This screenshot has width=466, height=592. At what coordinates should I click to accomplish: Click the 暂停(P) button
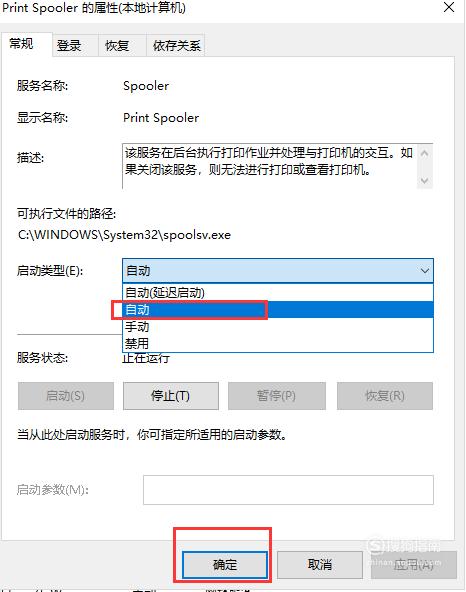point(276,396)
